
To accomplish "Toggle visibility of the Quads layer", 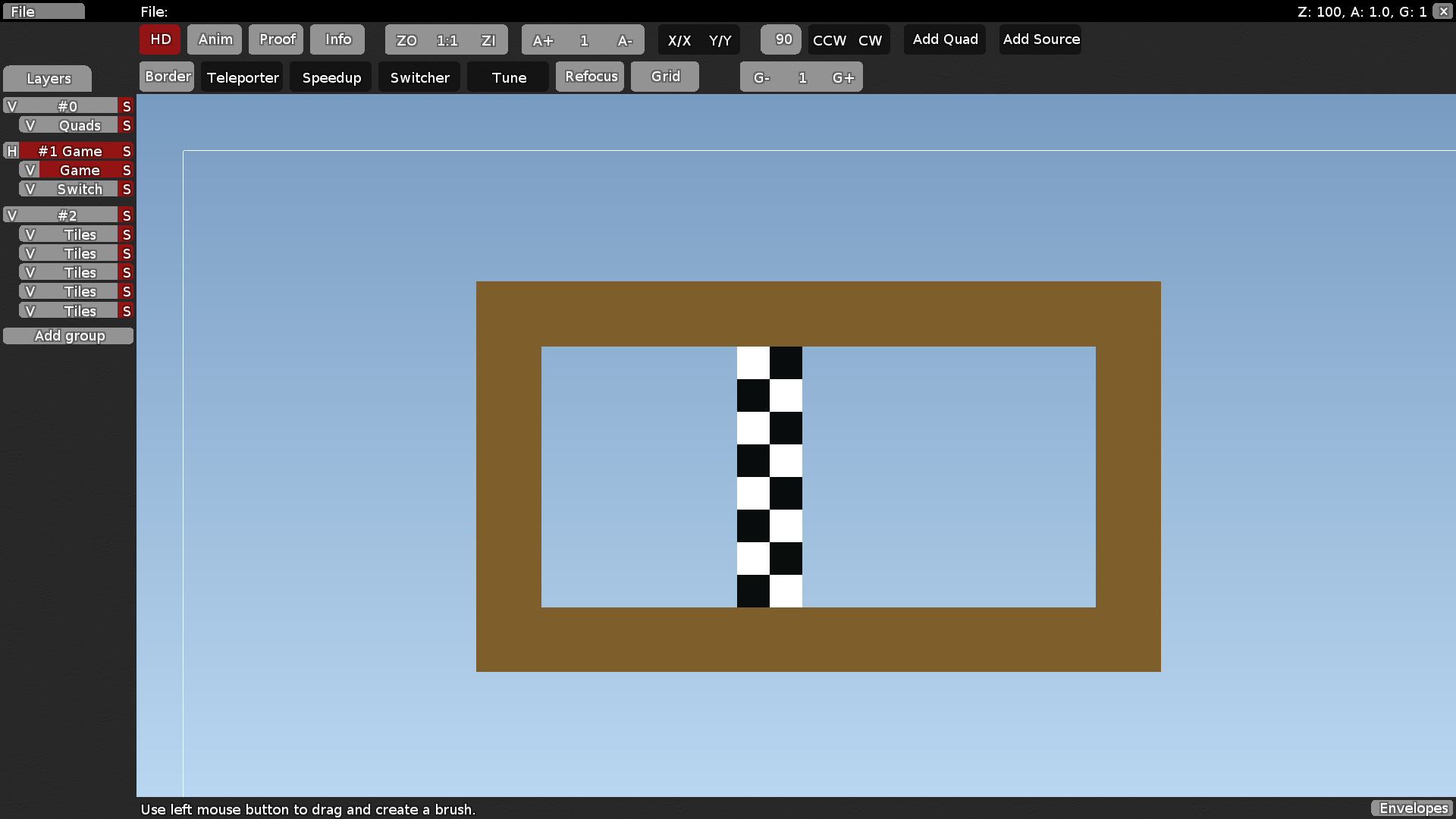I will click(30, 124).
